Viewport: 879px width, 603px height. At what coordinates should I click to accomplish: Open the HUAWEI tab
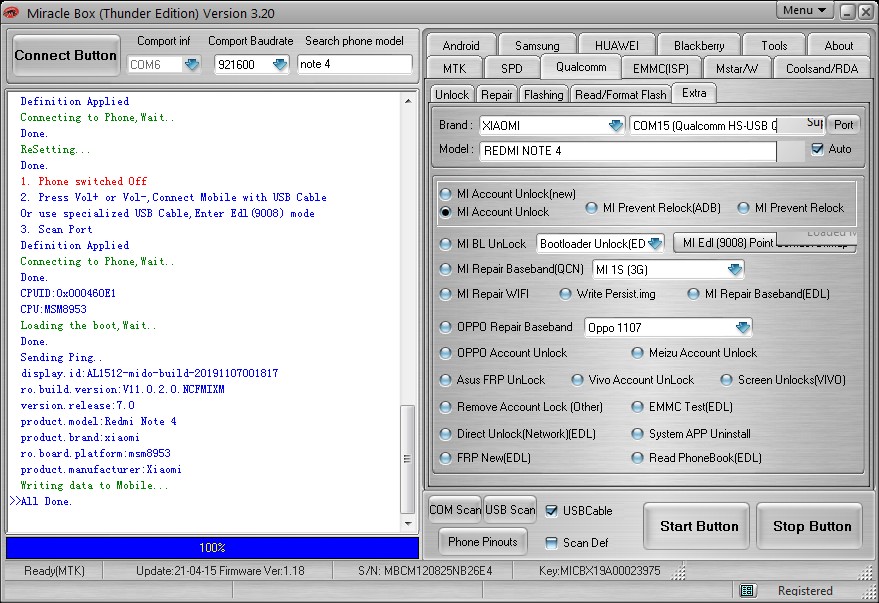click(x=617, y=45)
